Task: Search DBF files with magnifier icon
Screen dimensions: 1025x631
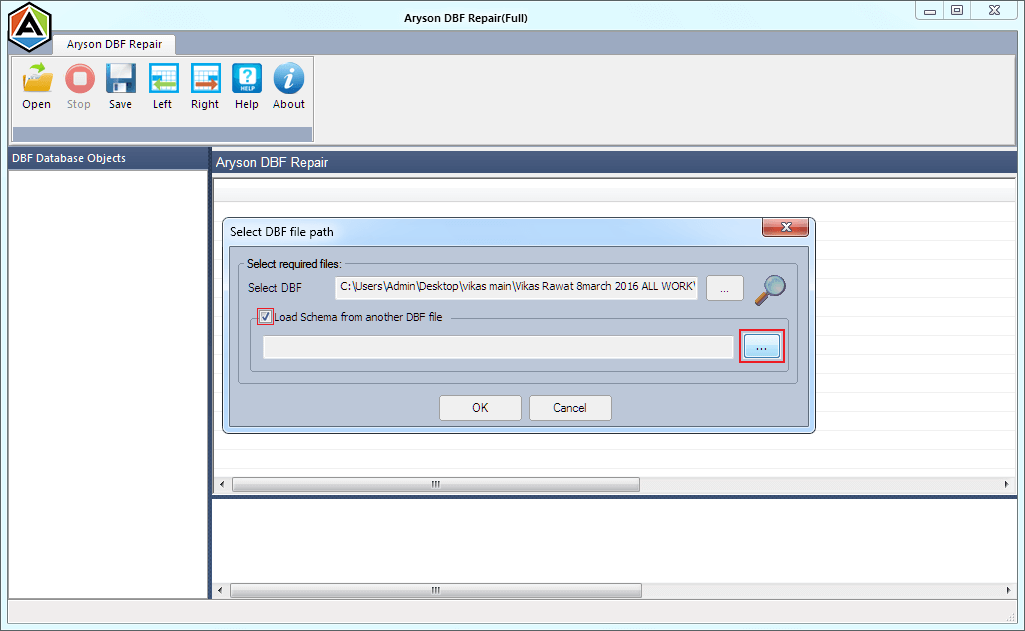Action: point(770,290)
